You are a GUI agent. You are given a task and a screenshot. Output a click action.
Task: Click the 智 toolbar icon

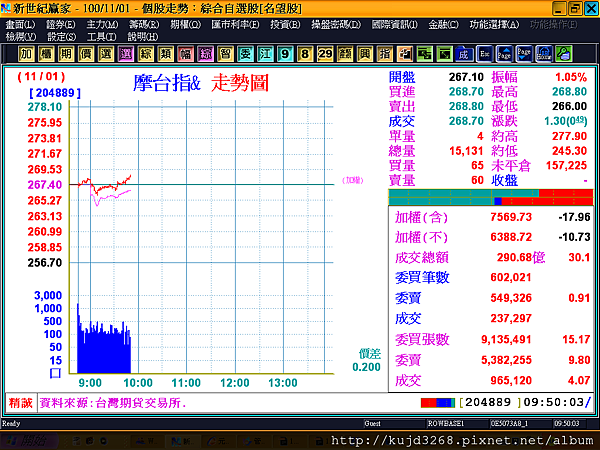[x=225, y=54]
